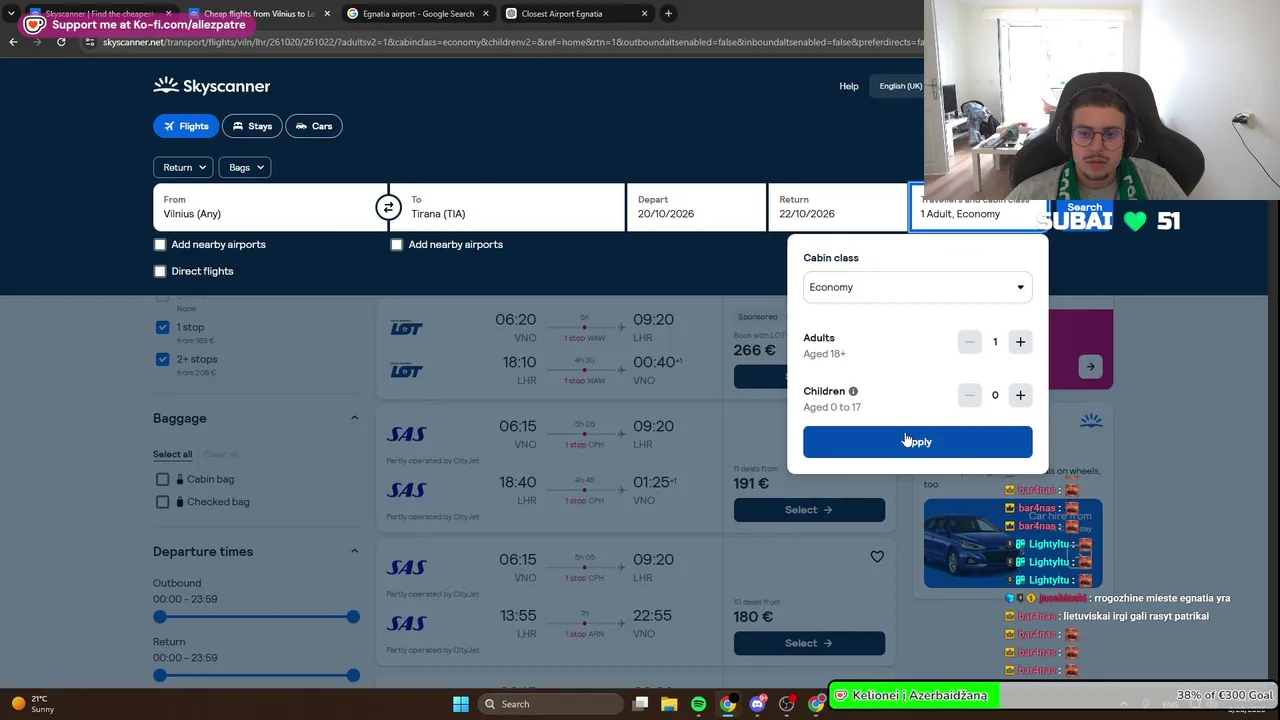This screenshot has width=1280, height=720.
Task: Adjust the Outbound departure time end handle
Action: (353, 617)
